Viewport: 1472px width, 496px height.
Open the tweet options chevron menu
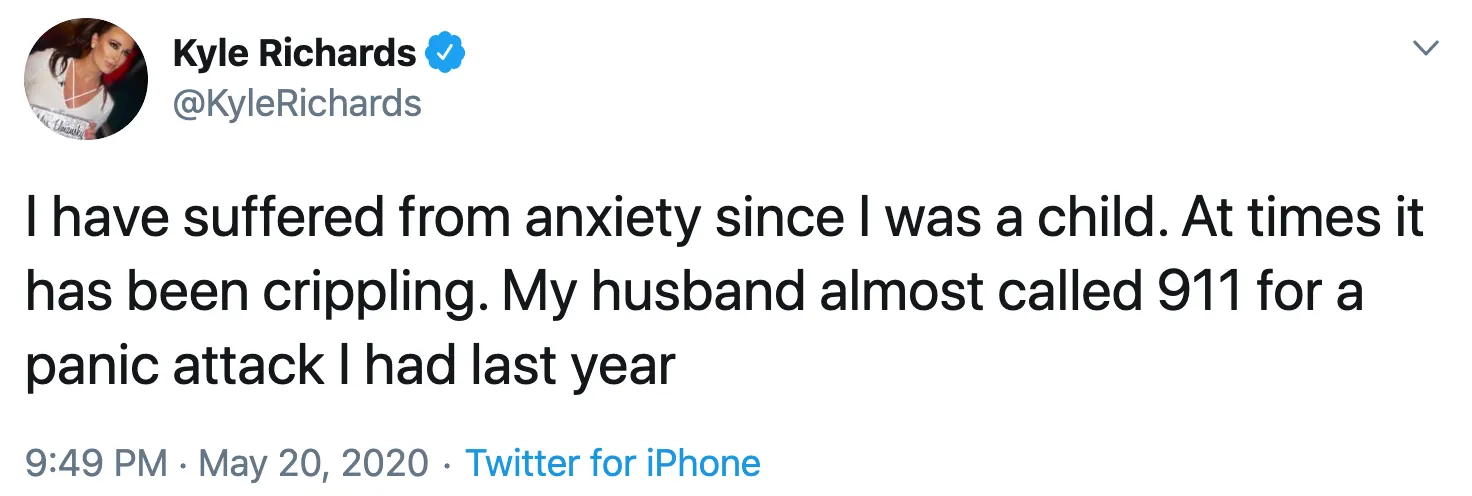click(1427, 47)
